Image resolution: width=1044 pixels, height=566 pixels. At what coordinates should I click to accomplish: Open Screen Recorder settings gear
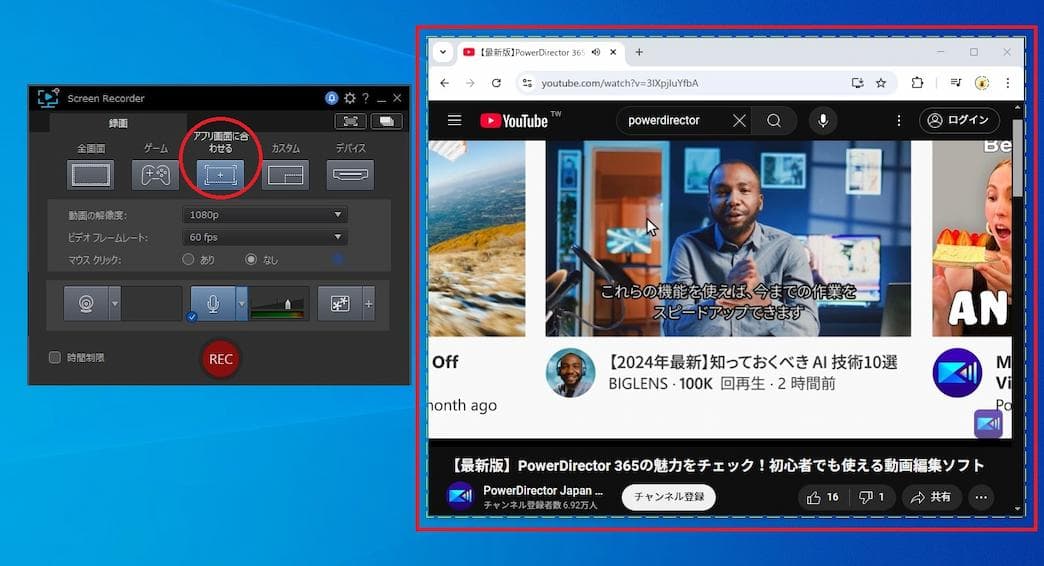[x=350, y=99]
